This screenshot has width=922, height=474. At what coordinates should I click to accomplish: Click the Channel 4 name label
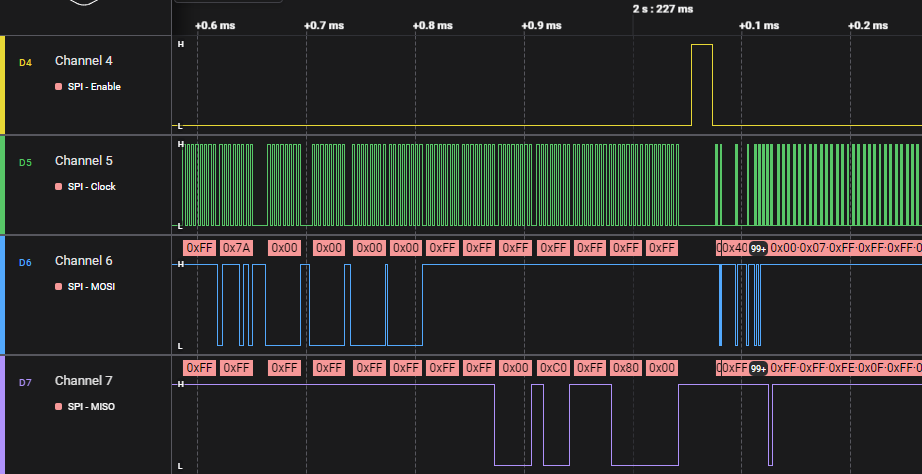pos(83,61)
